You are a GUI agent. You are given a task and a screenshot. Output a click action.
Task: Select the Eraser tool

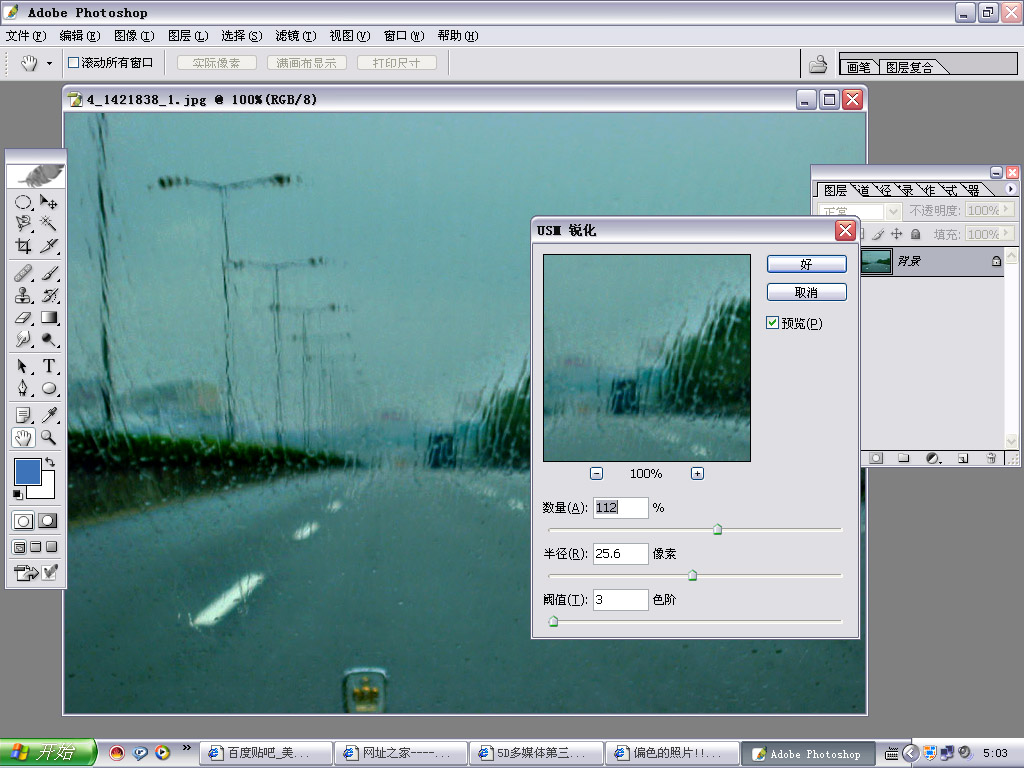[x=23, y=317]
